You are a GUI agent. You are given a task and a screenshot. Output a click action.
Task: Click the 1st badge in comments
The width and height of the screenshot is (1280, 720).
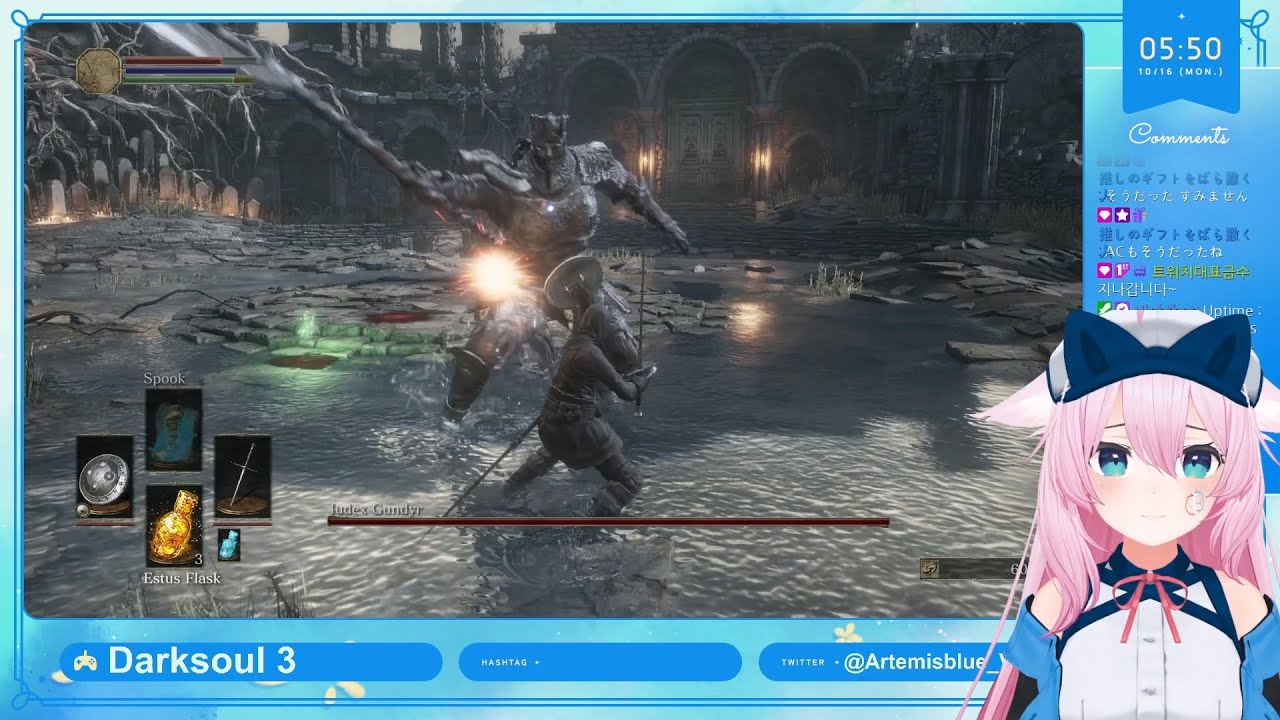(1122, 270)
